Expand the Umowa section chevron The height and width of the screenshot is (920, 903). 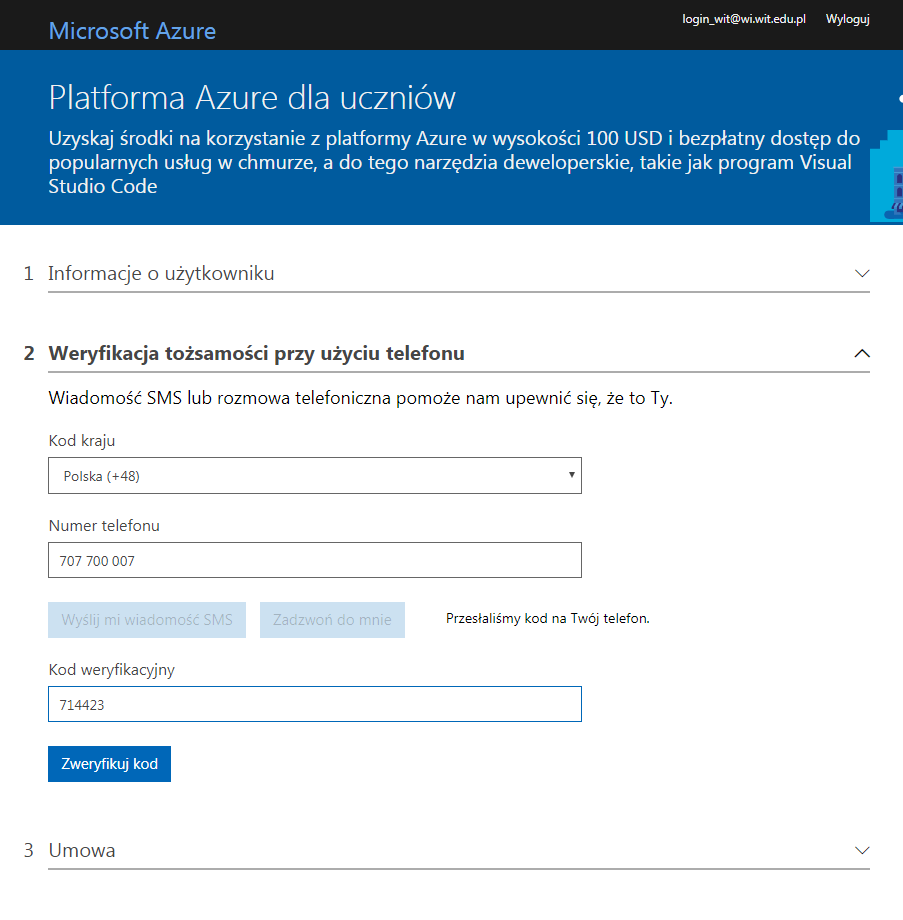click(861, 850)
